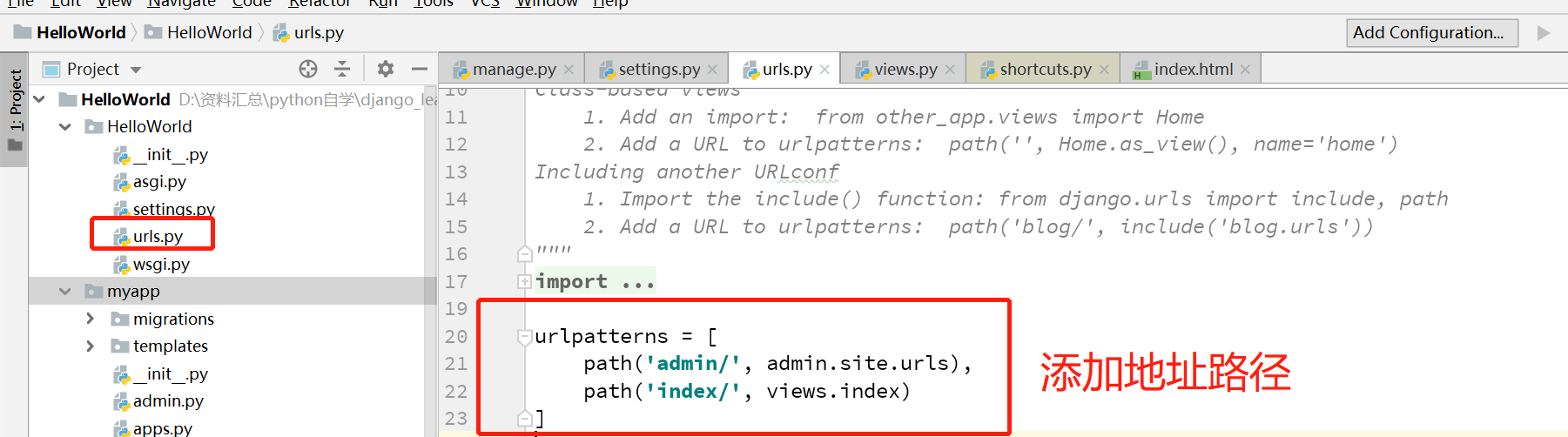Viewport: 1568px width, 437px height.
Task: Toggle the 1: Project side tool window
Action: pos(15,110)
